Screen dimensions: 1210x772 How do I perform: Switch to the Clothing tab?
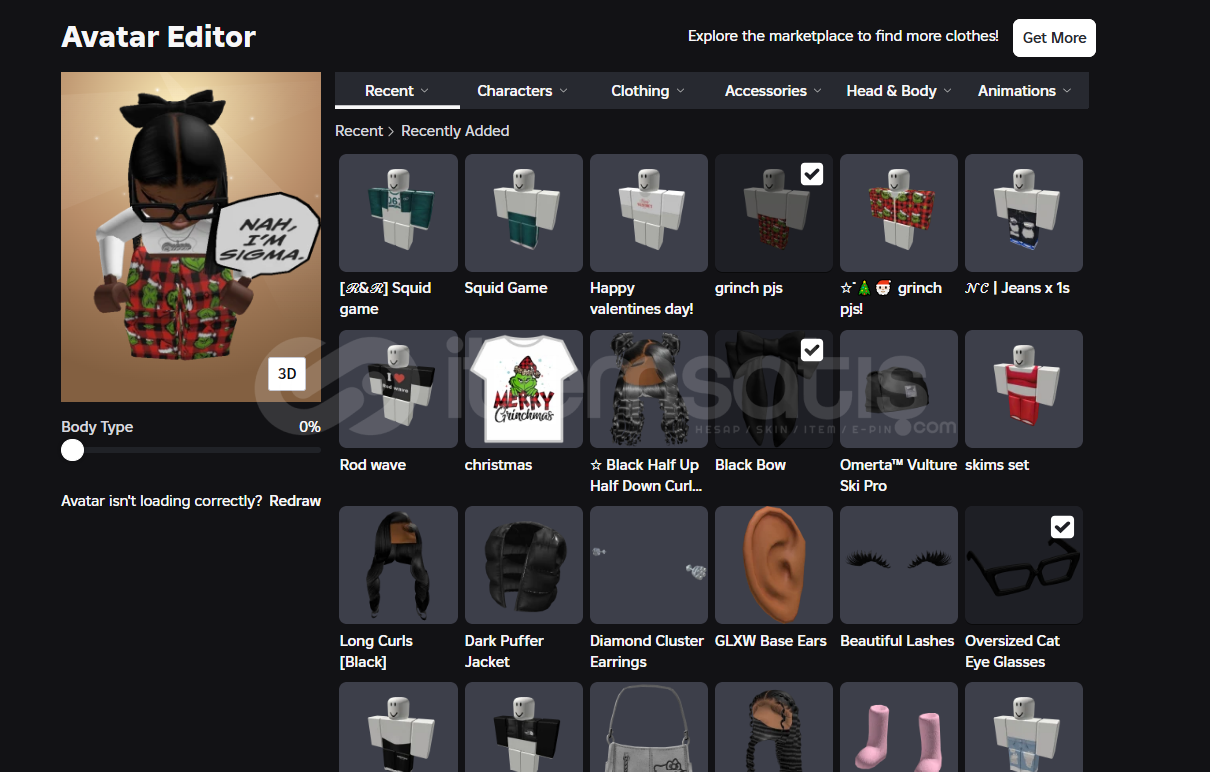(648, 90)
